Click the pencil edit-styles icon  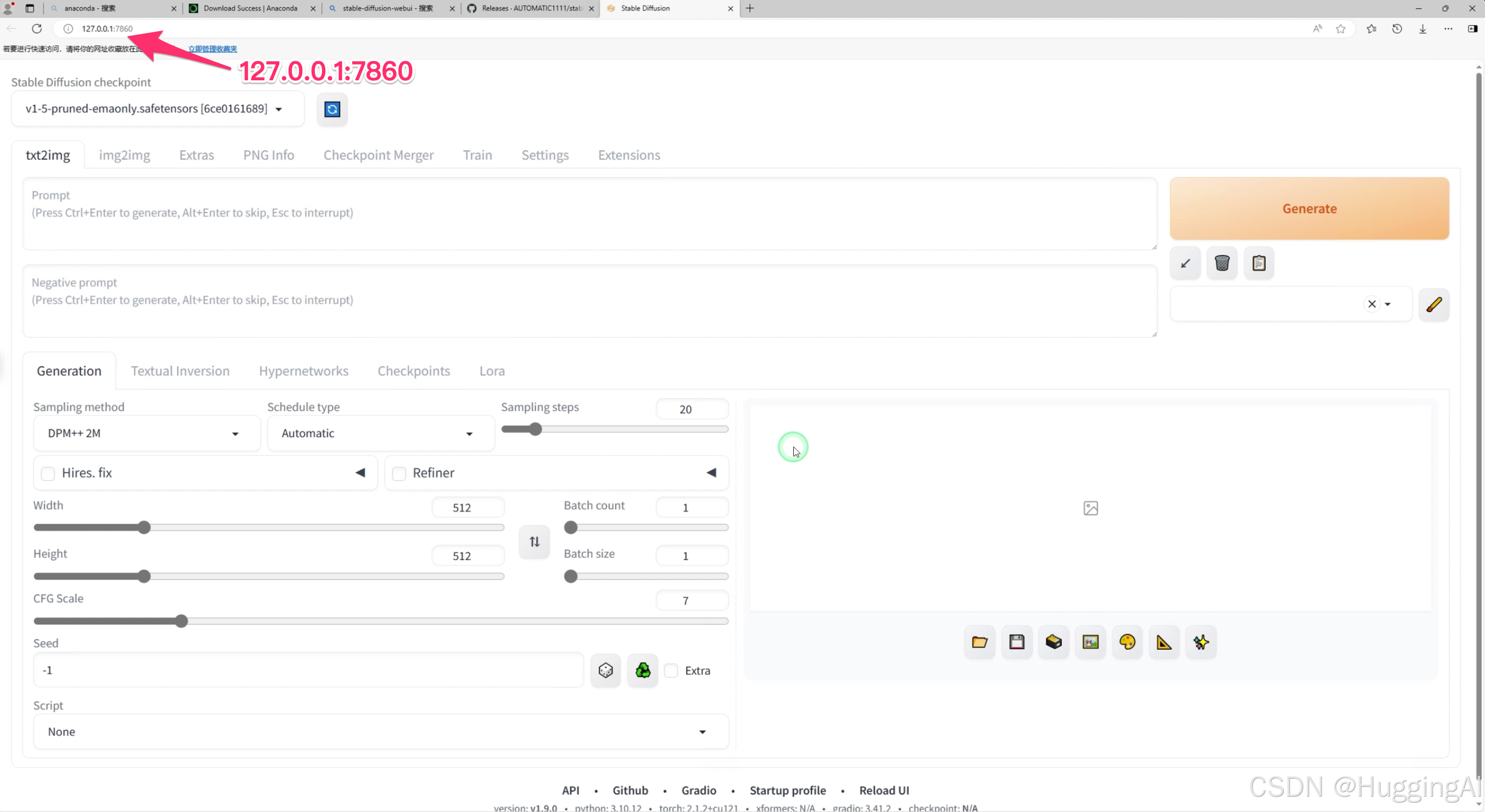(1434, 304)
